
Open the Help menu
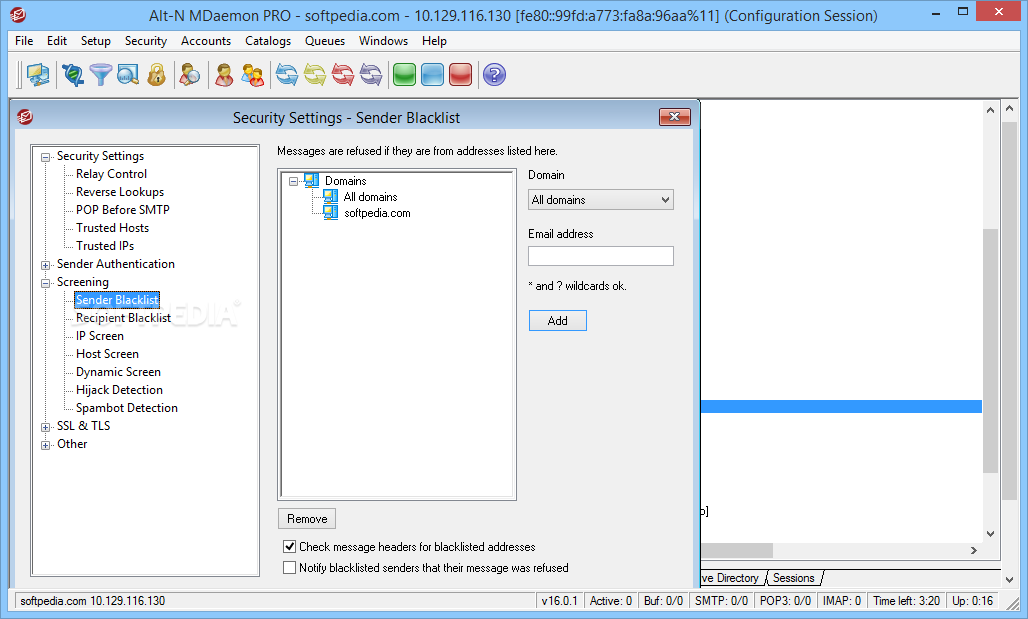point(434,41)
